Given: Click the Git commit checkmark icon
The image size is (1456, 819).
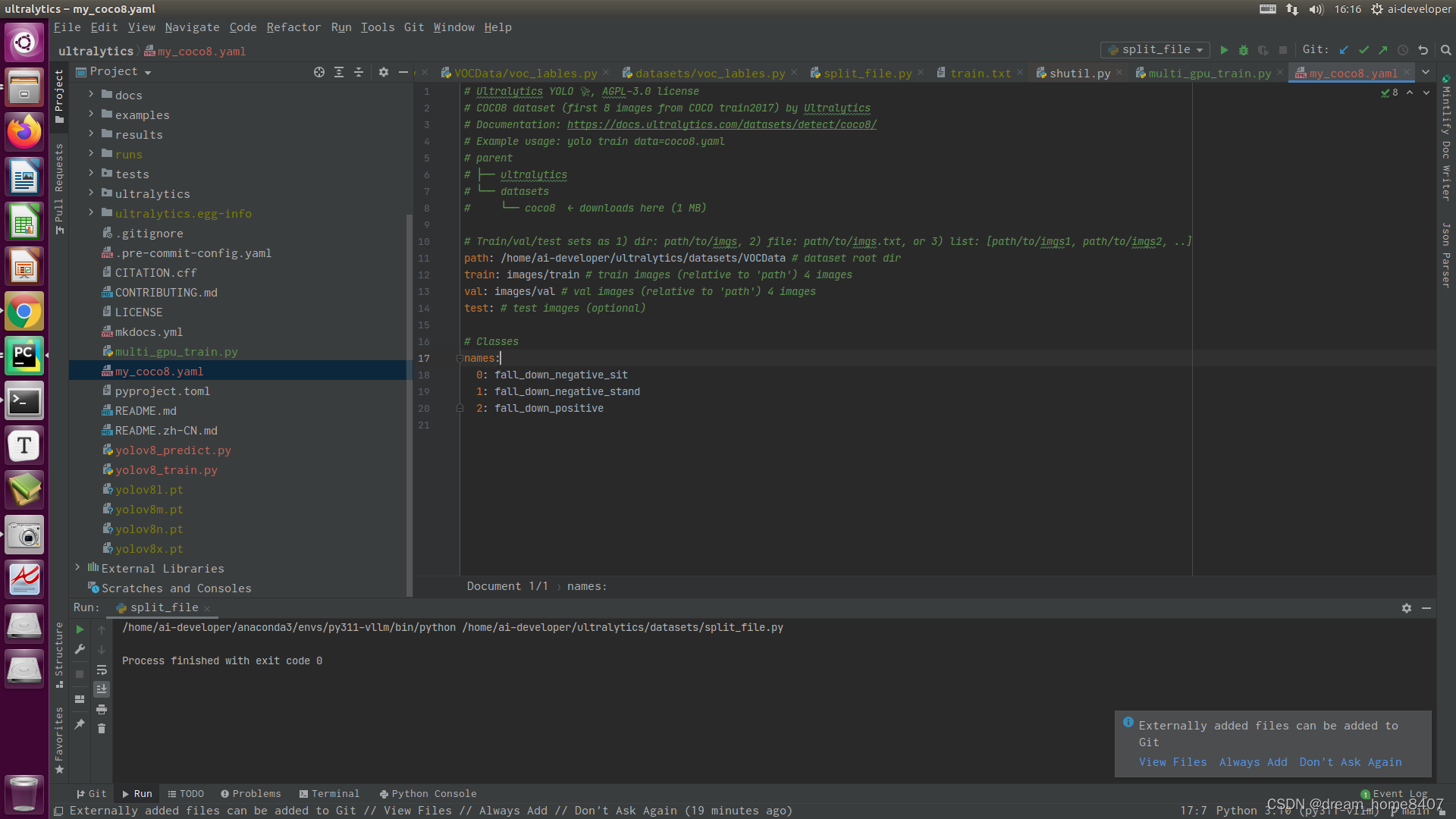Looking at the screenshot, I should click(x=1363, y=50).
